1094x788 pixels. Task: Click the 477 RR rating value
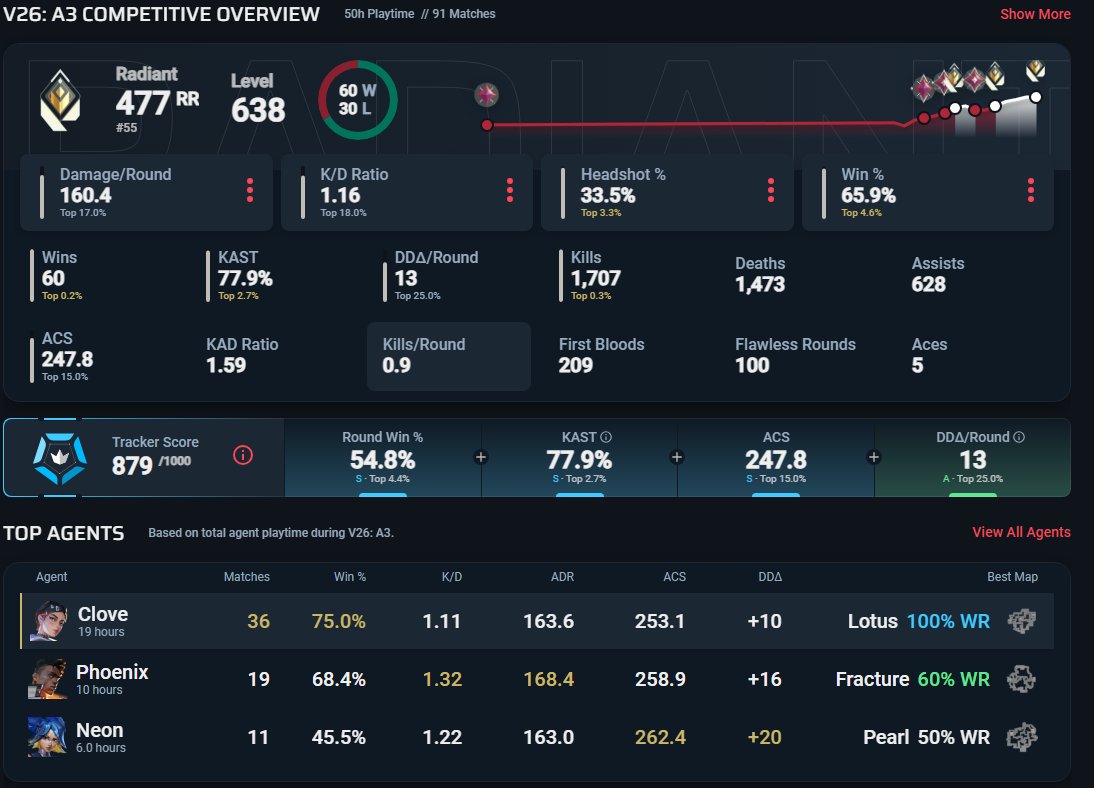point(157,103)
